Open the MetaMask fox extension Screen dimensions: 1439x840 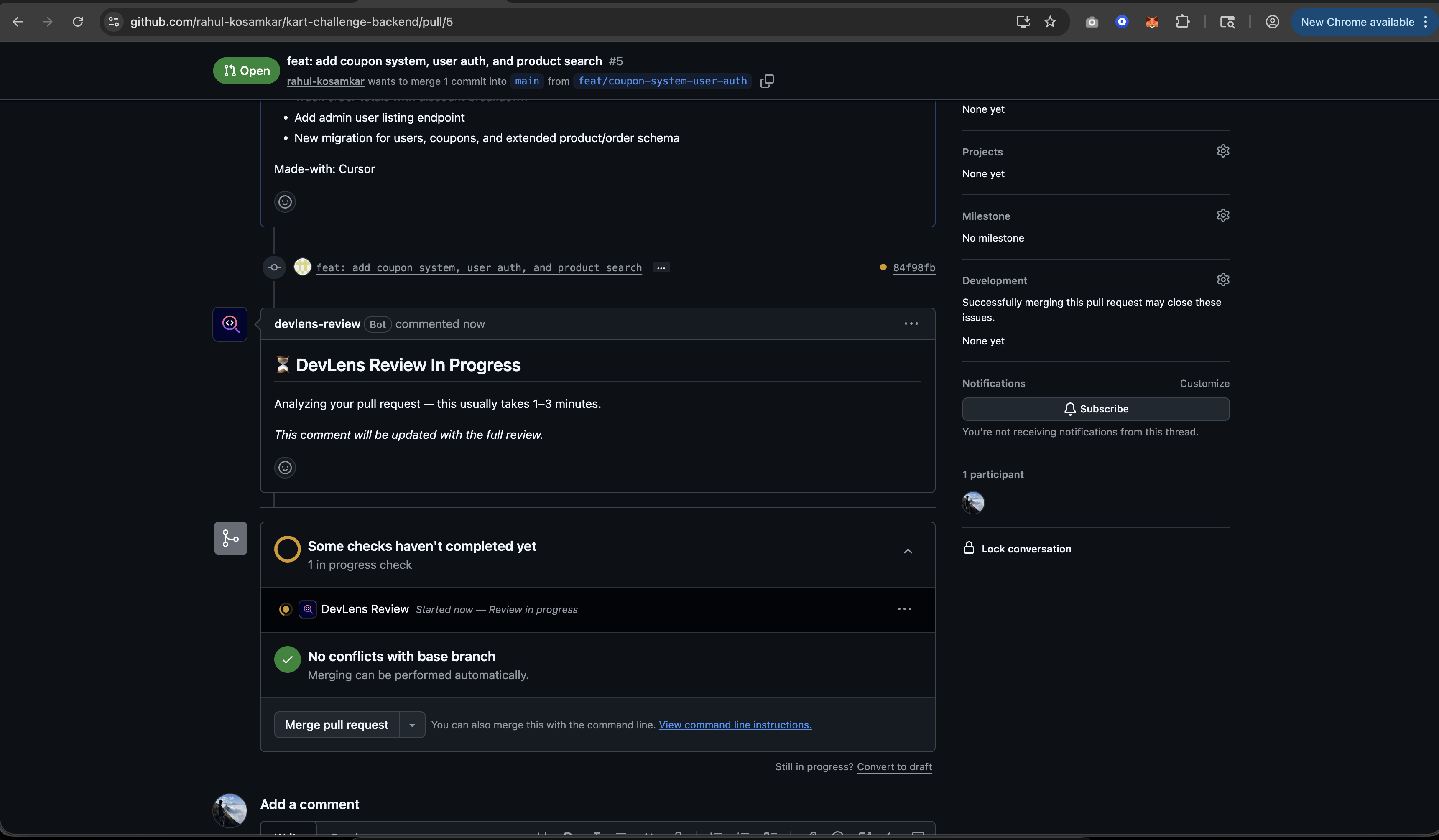tap(1152, 22)
